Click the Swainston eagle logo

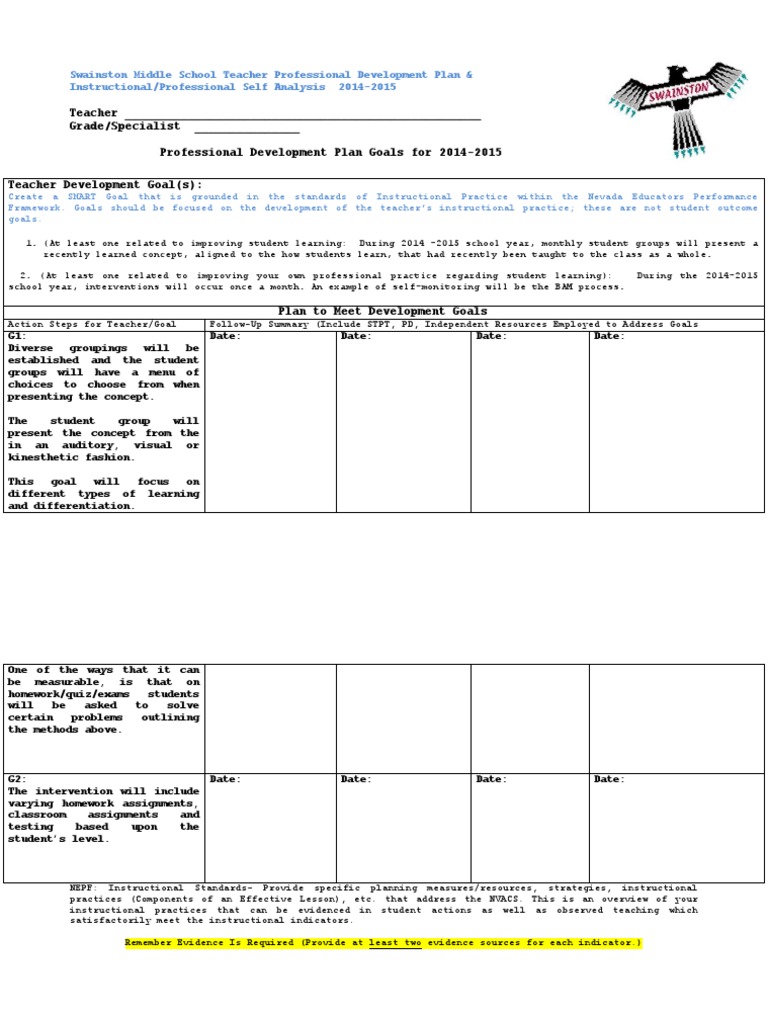(x=678, y=110)
